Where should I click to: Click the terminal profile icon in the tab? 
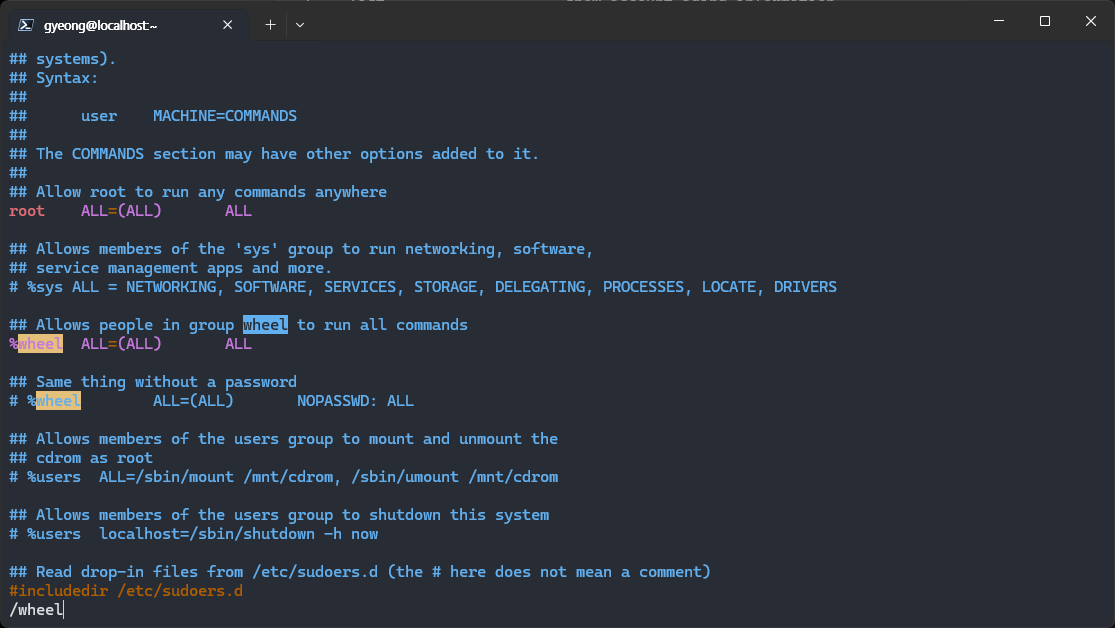coord(26,24)
